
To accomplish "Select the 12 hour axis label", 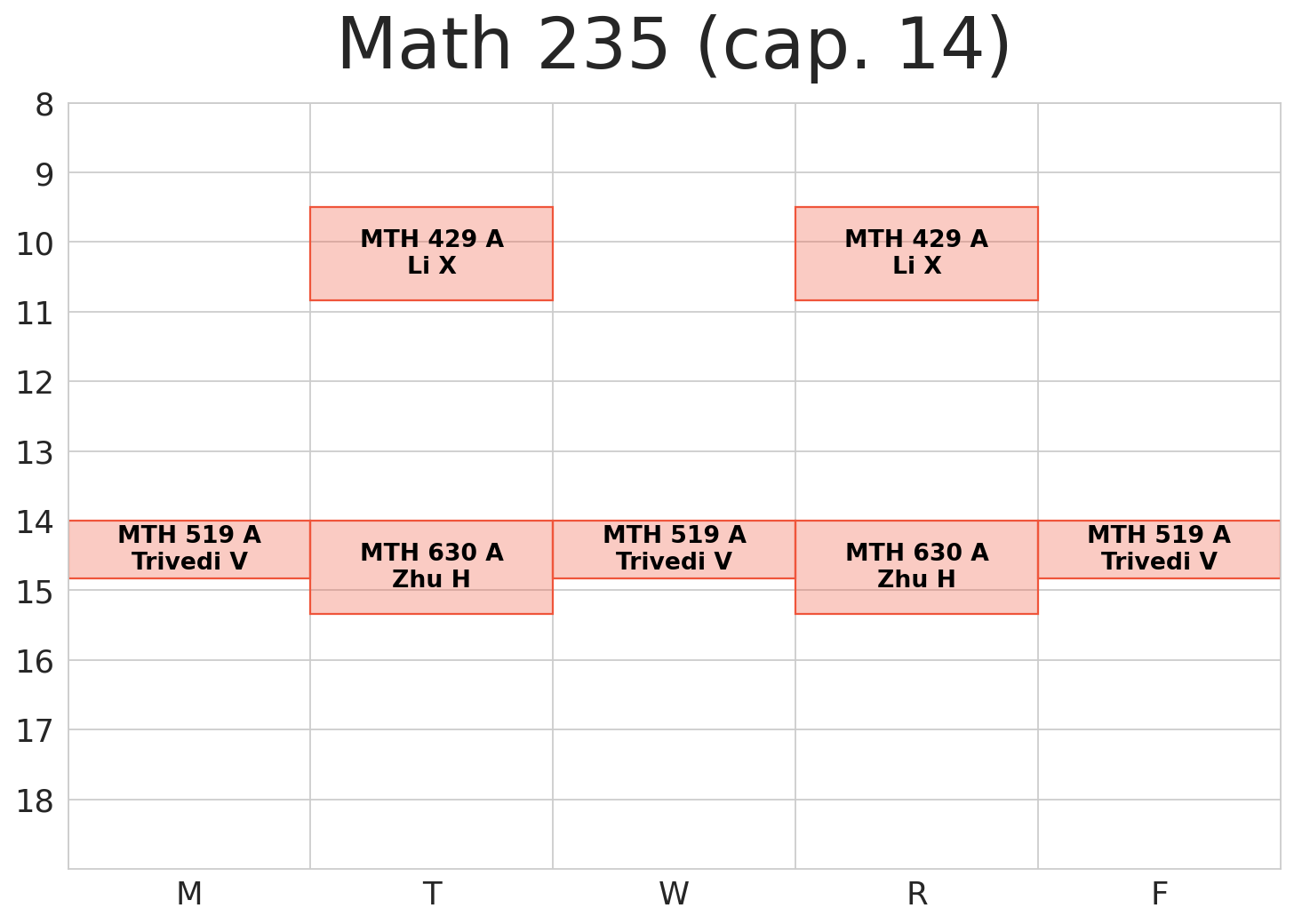I will [x=36, y=383].
